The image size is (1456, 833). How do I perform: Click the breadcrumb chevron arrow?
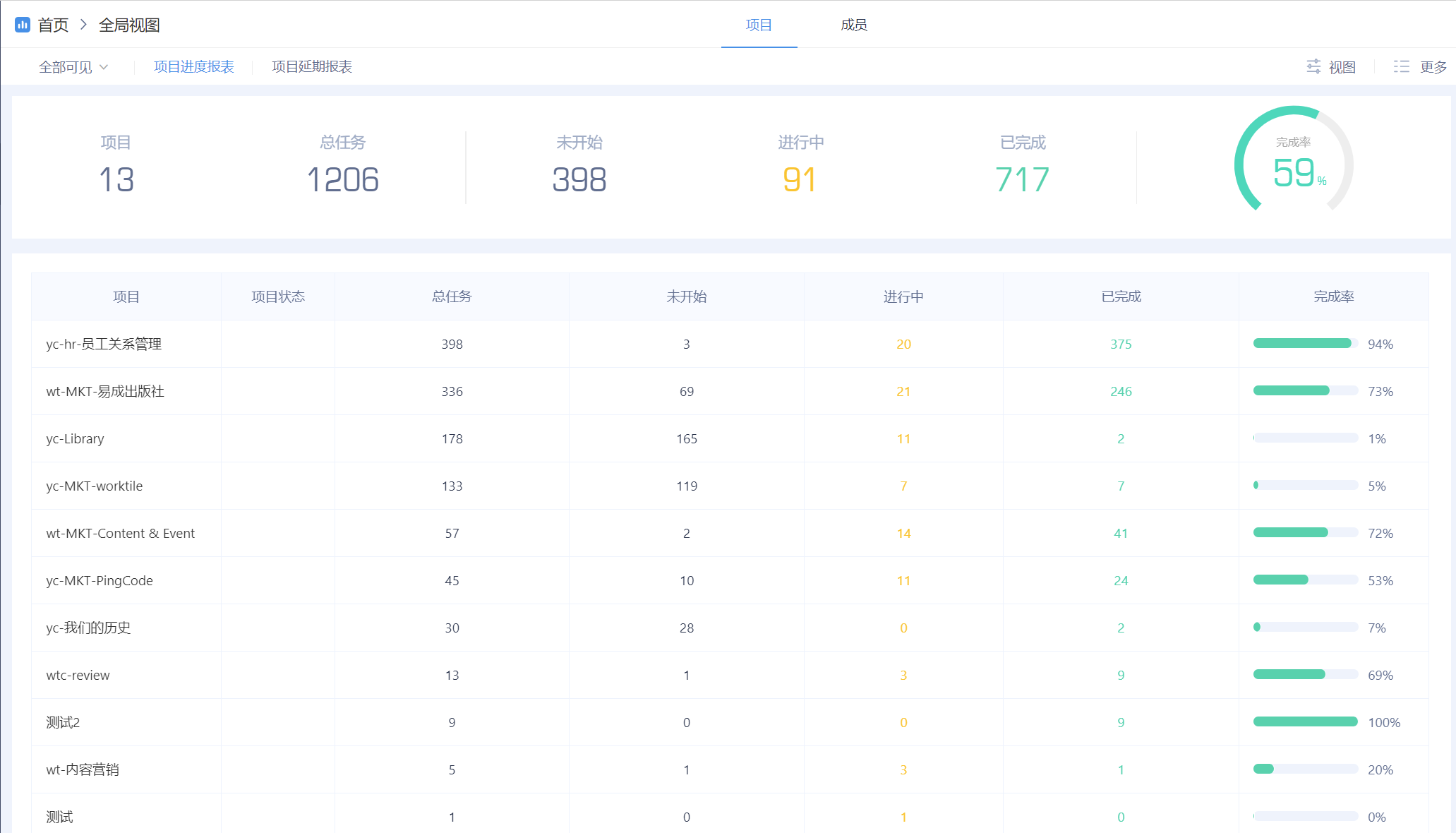coord(83,25)
